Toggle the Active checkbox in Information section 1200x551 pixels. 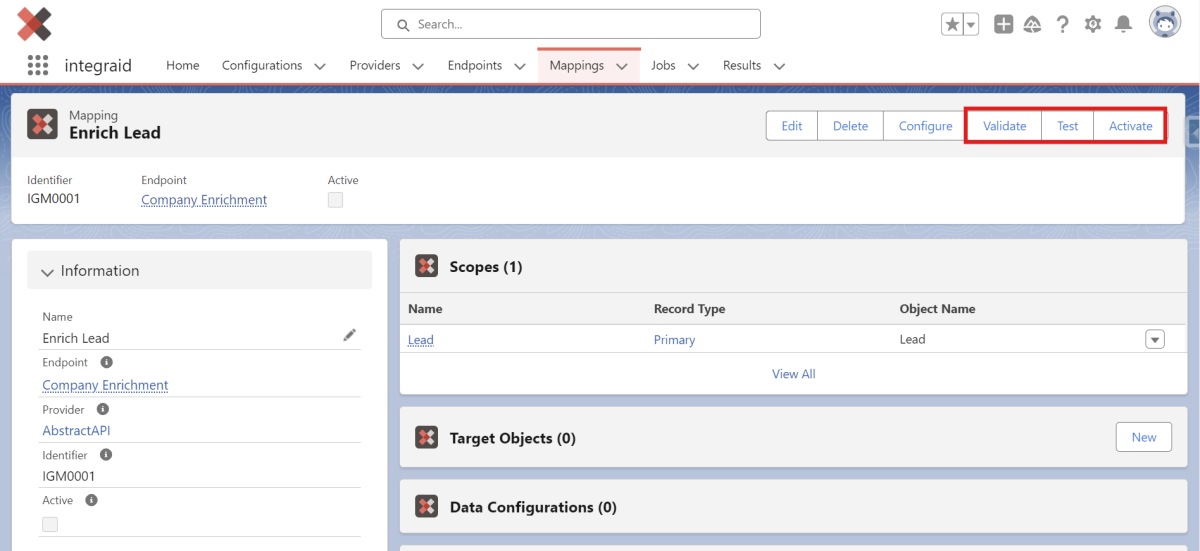click(50, 524)
